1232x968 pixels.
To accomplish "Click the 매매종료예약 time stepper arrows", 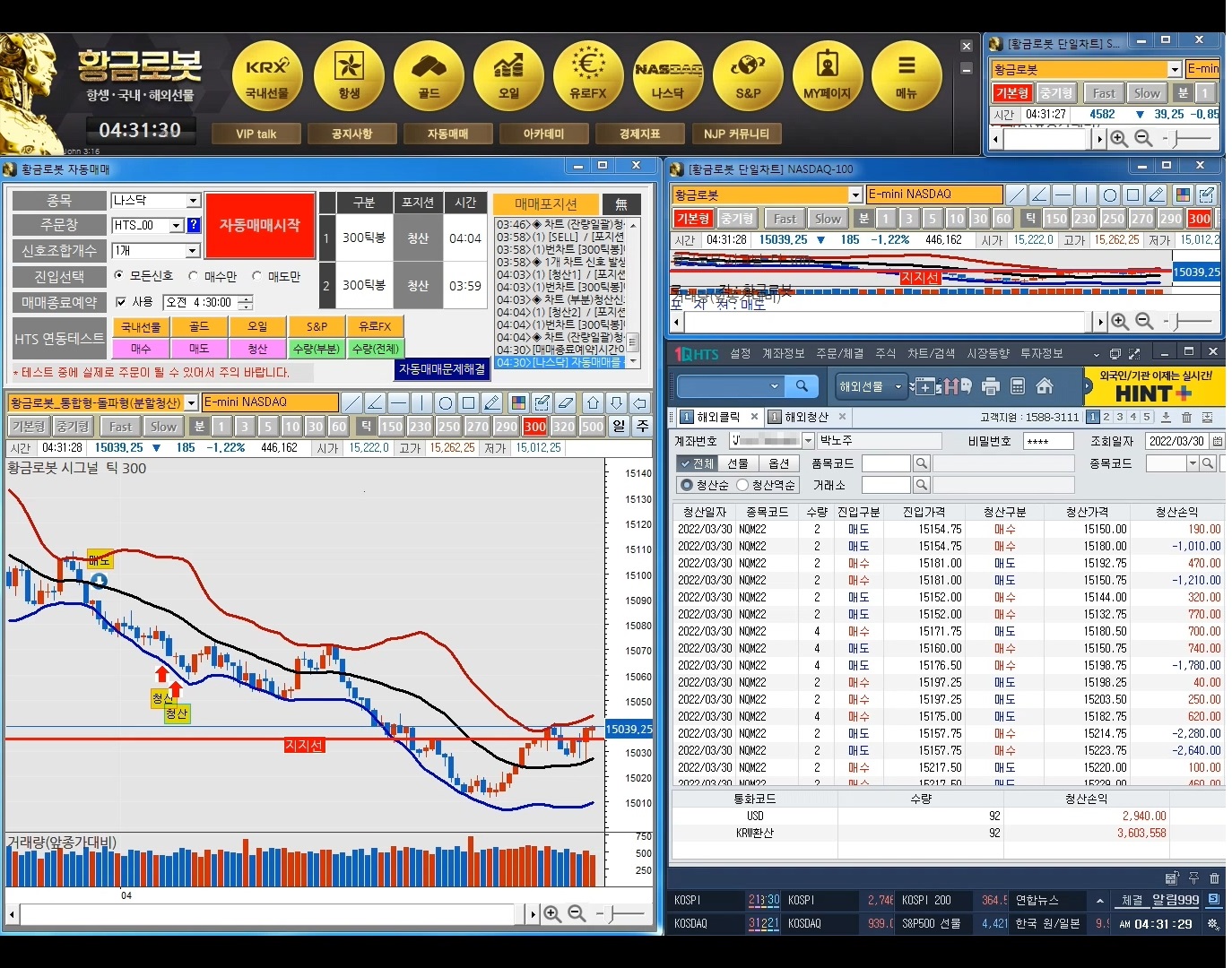I will click(246, 303).
